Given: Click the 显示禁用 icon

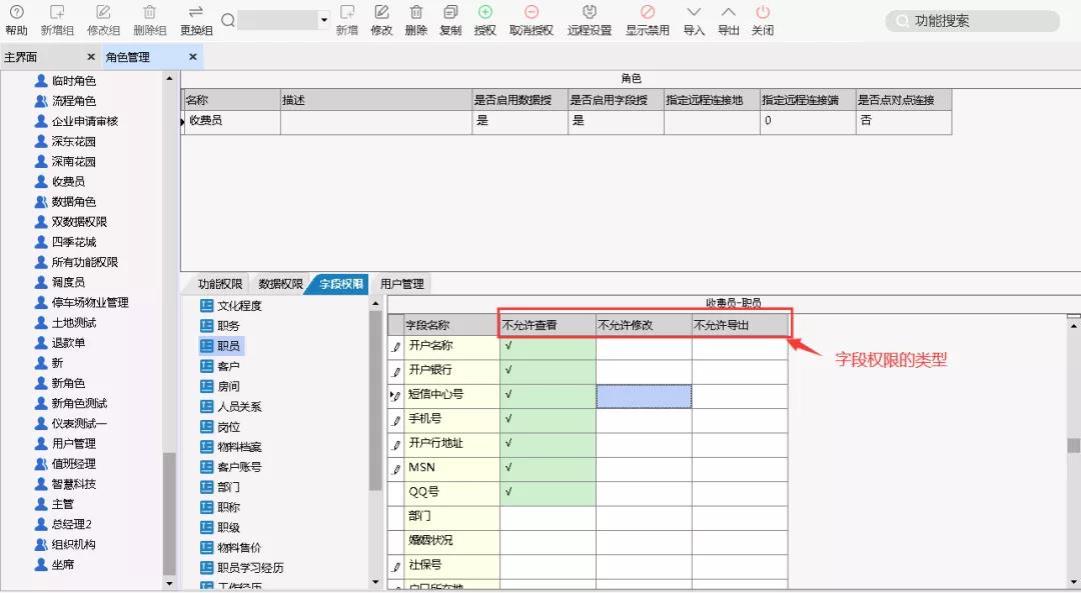Looking at the screenshot, I should [647, 12].
